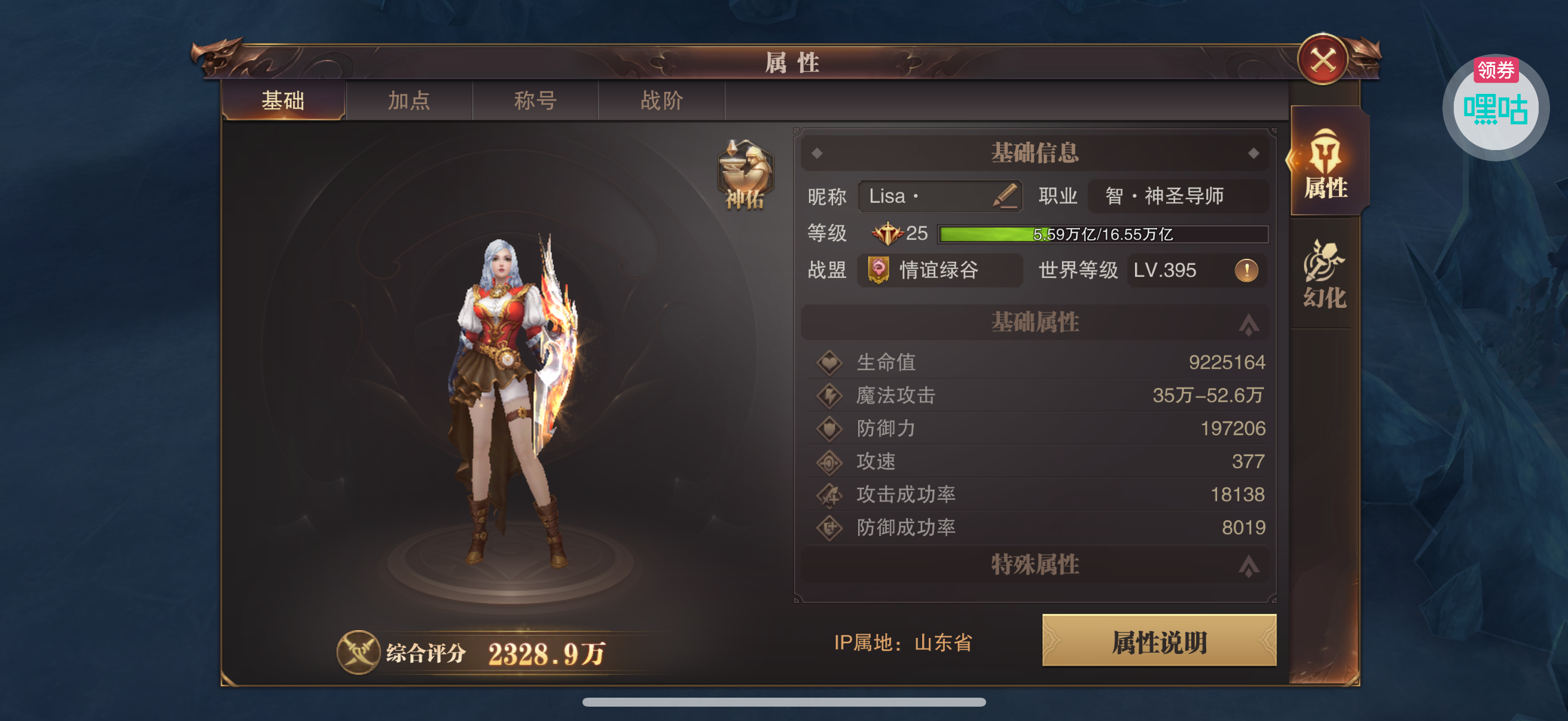Tap the level wings emblem icon
This screenshot has height=721, width=1568.
pyautogui.click(x=887, y=233)
